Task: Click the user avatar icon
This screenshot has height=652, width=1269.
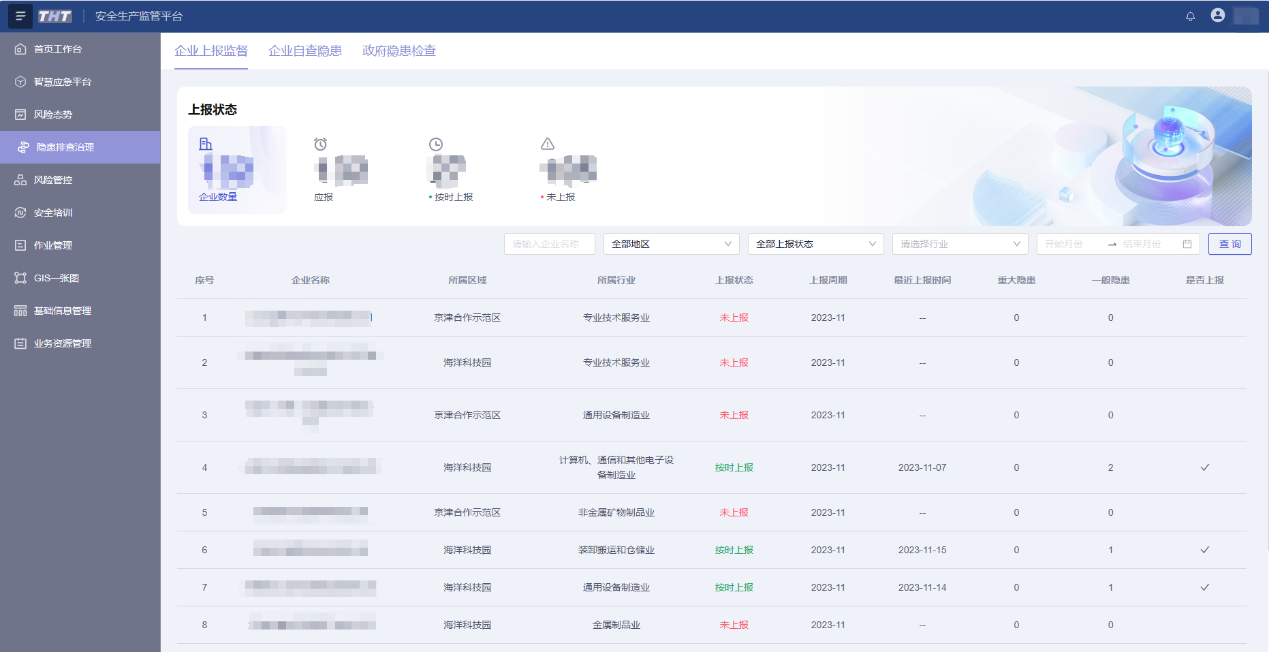Action: pyautogui.click(x=1217, y=16)
